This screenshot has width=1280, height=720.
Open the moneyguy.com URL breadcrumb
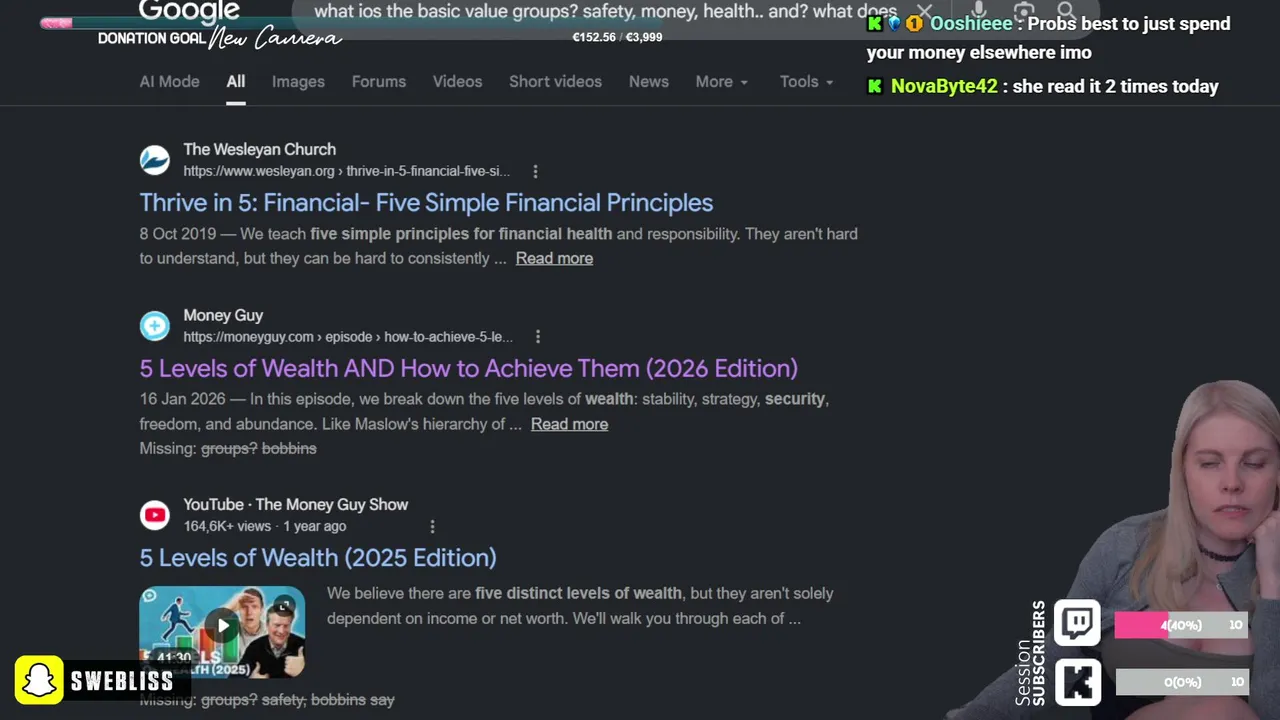tap(348, 337)
